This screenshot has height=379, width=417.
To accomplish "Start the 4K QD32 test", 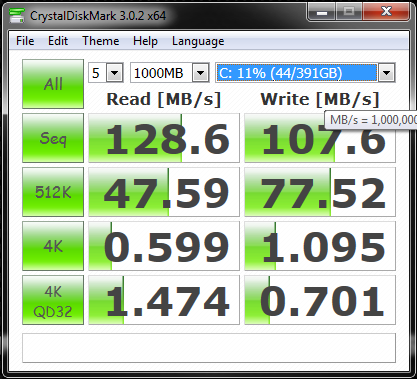I will [53, 300].
